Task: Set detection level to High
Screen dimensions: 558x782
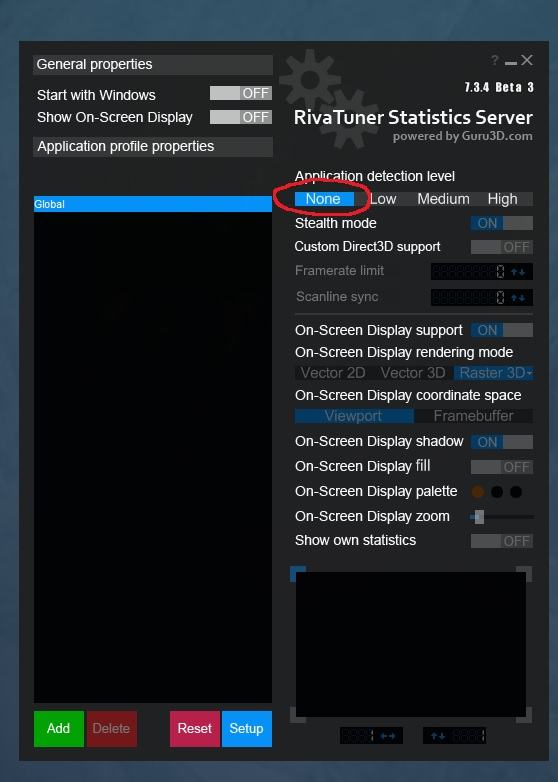Action: coord(503,199)
